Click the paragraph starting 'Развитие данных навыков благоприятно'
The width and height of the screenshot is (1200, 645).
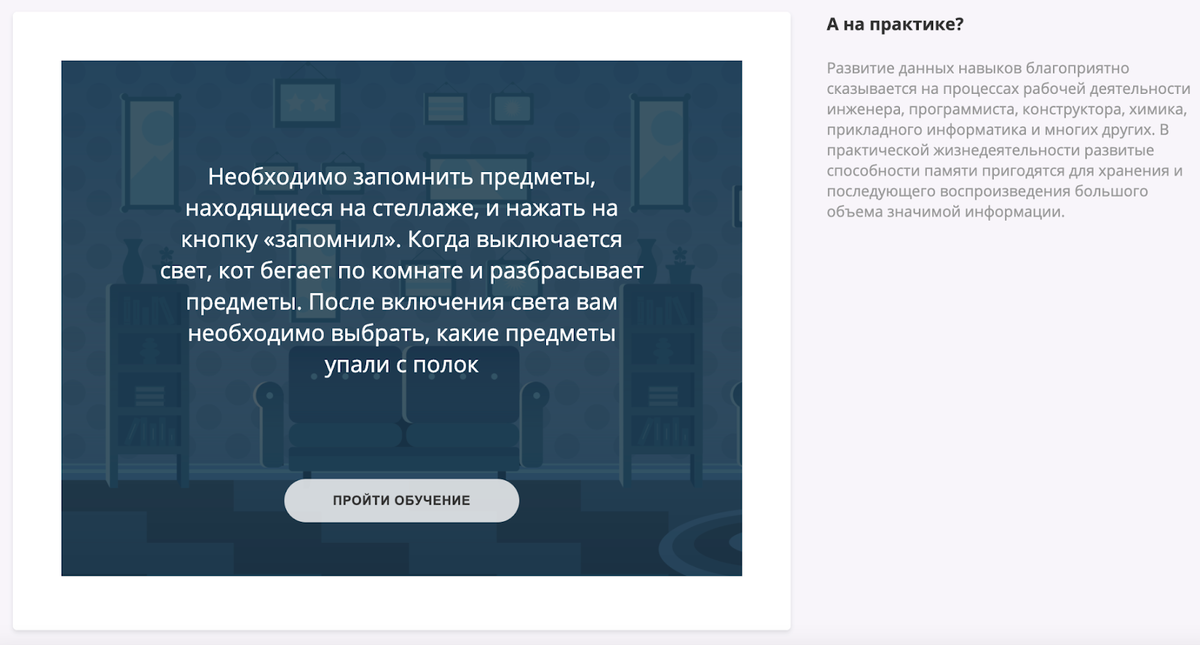click(x=1007, y=140)
